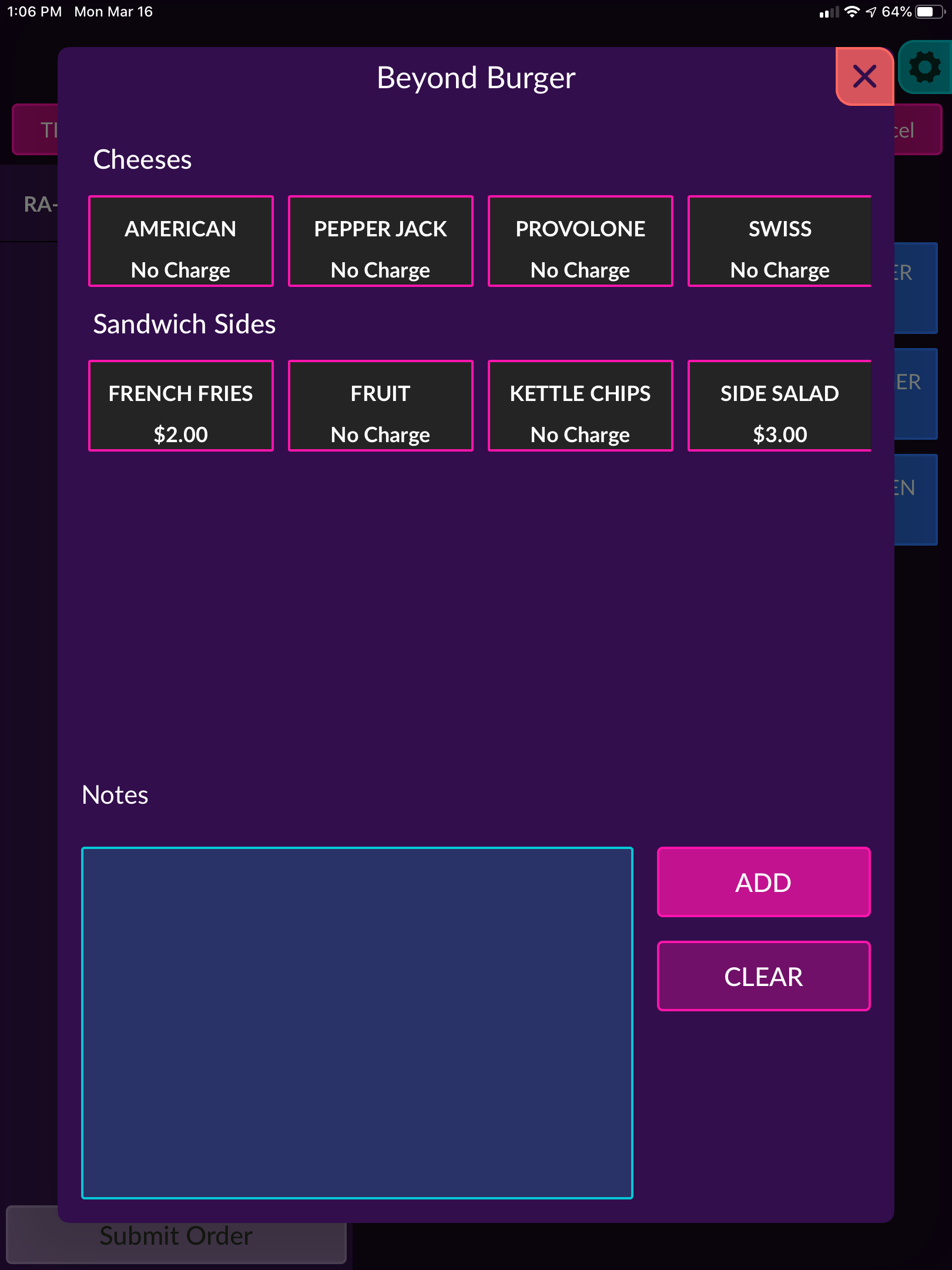Choose Provolone cheese

[x=581, y=241]
